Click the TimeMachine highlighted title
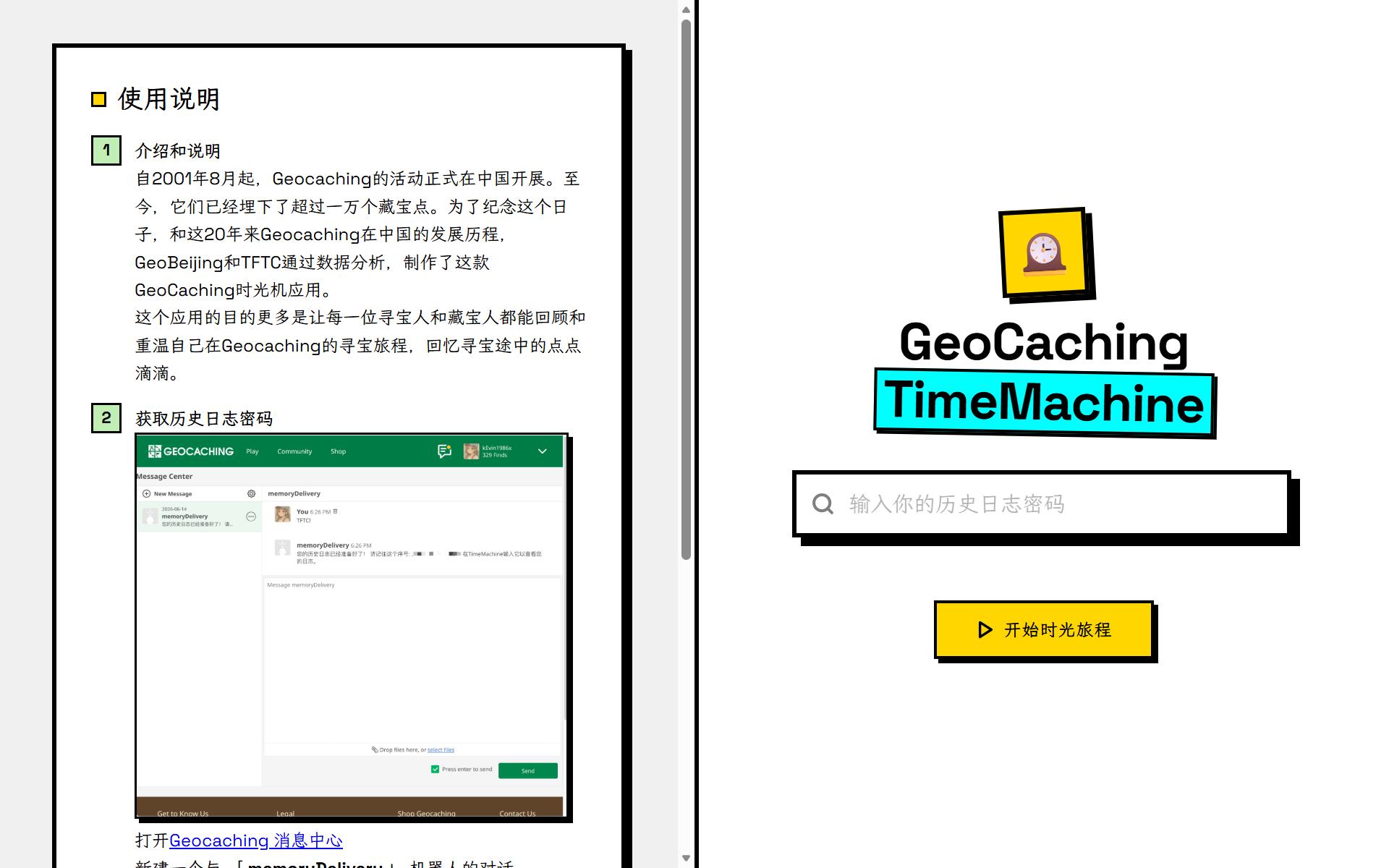Screen dimensions: 1389x868 pyautogui.click(x=1044, y=402)
